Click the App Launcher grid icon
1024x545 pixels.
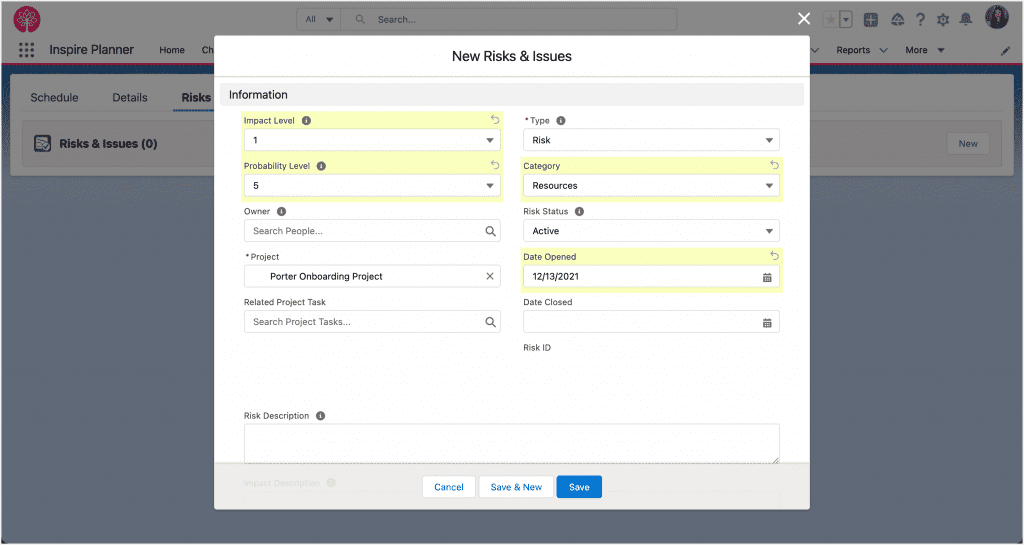tap(26, 50)
